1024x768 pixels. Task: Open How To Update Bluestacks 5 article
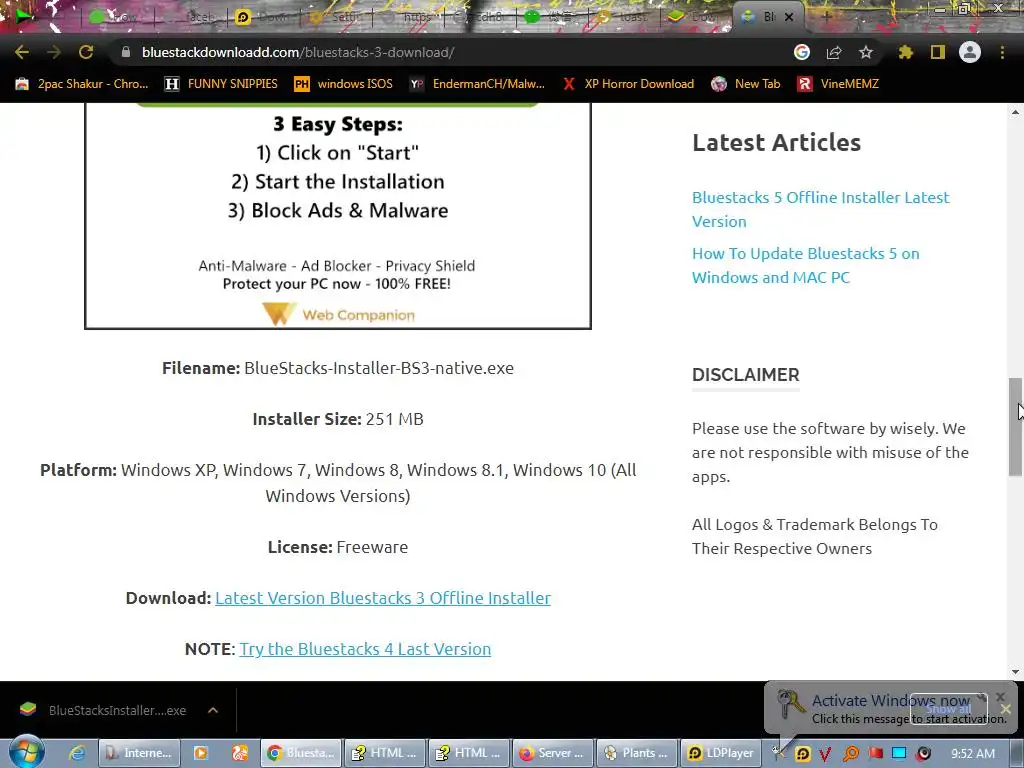805,265
